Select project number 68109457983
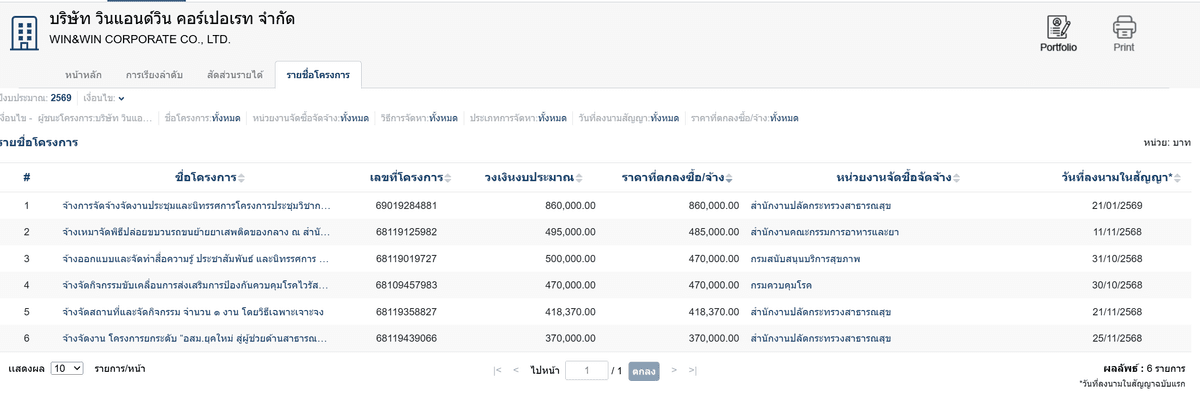 point(406,285)
